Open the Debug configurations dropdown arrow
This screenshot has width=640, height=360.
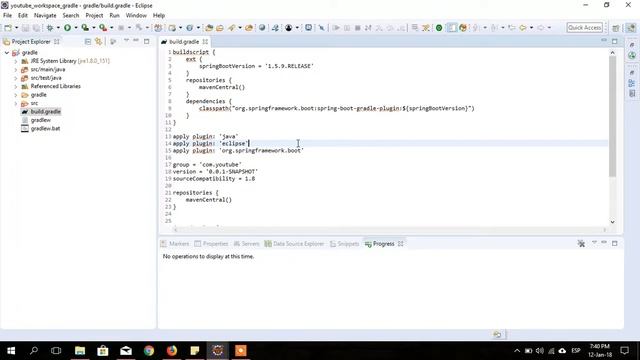pyautogui.click(x=58, y=28)
